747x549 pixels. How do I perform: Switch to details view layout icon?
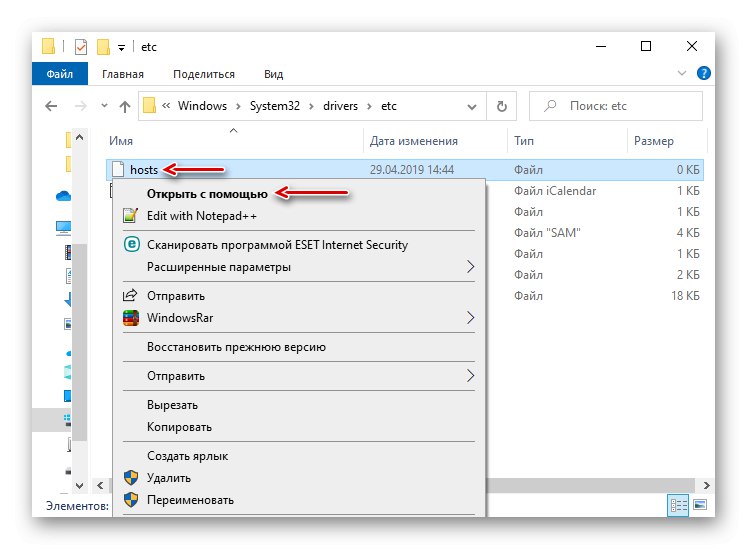click(x=678, y=505)
